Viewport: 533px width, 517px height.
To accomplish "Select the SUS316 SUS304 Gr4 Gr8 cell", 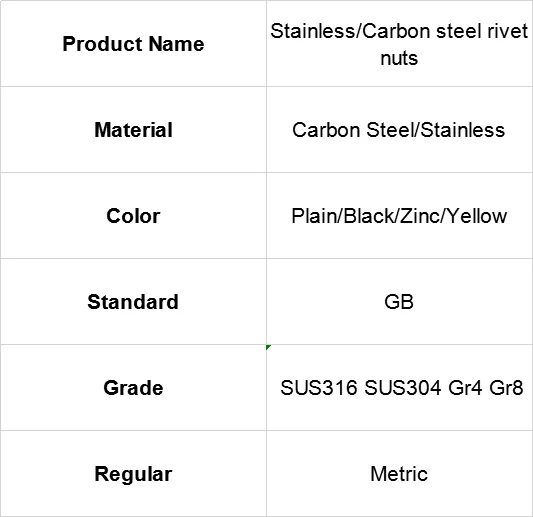I will [399, 387].
